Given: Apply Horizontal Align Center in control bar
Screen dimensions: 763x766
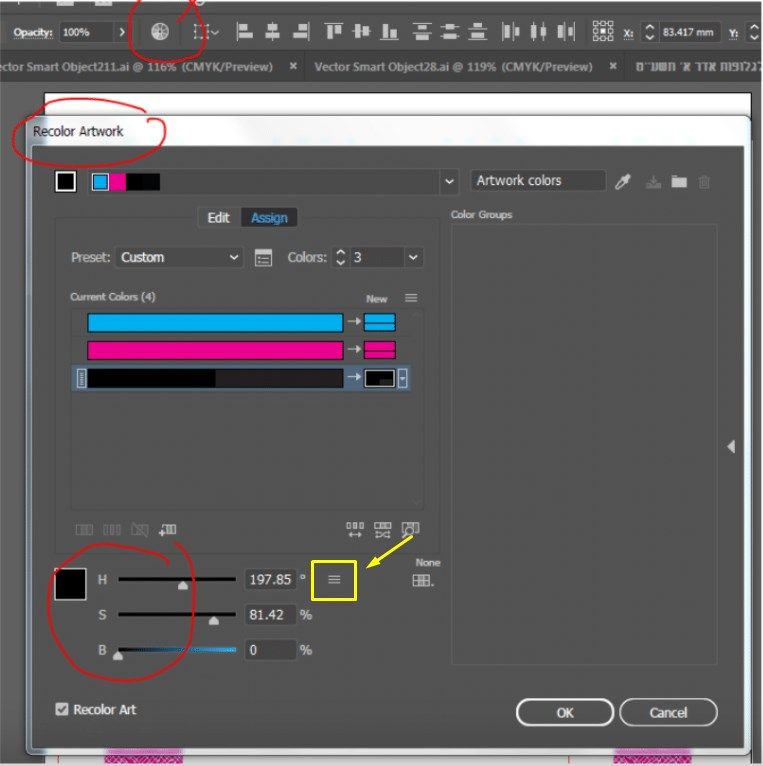Looking at the screenshot, I should click(272, 32).
